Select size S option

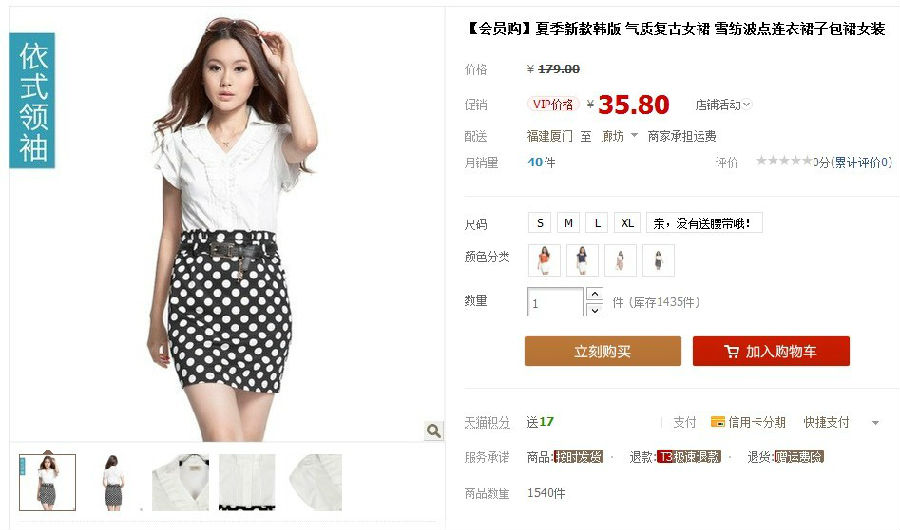click(x=540, y=223)
